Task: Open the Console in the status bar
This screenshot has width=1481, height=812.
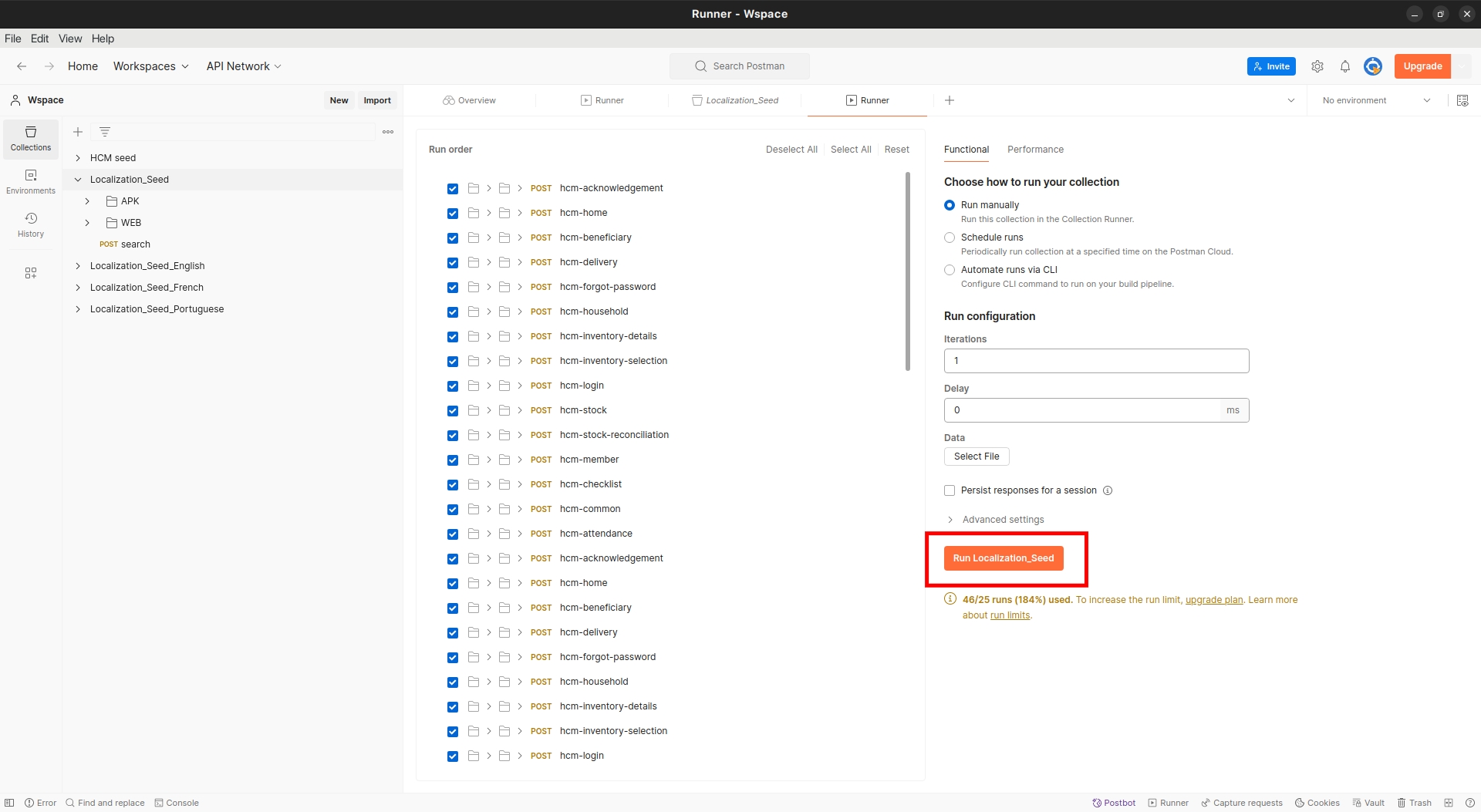Action: (x=177, y=803)
